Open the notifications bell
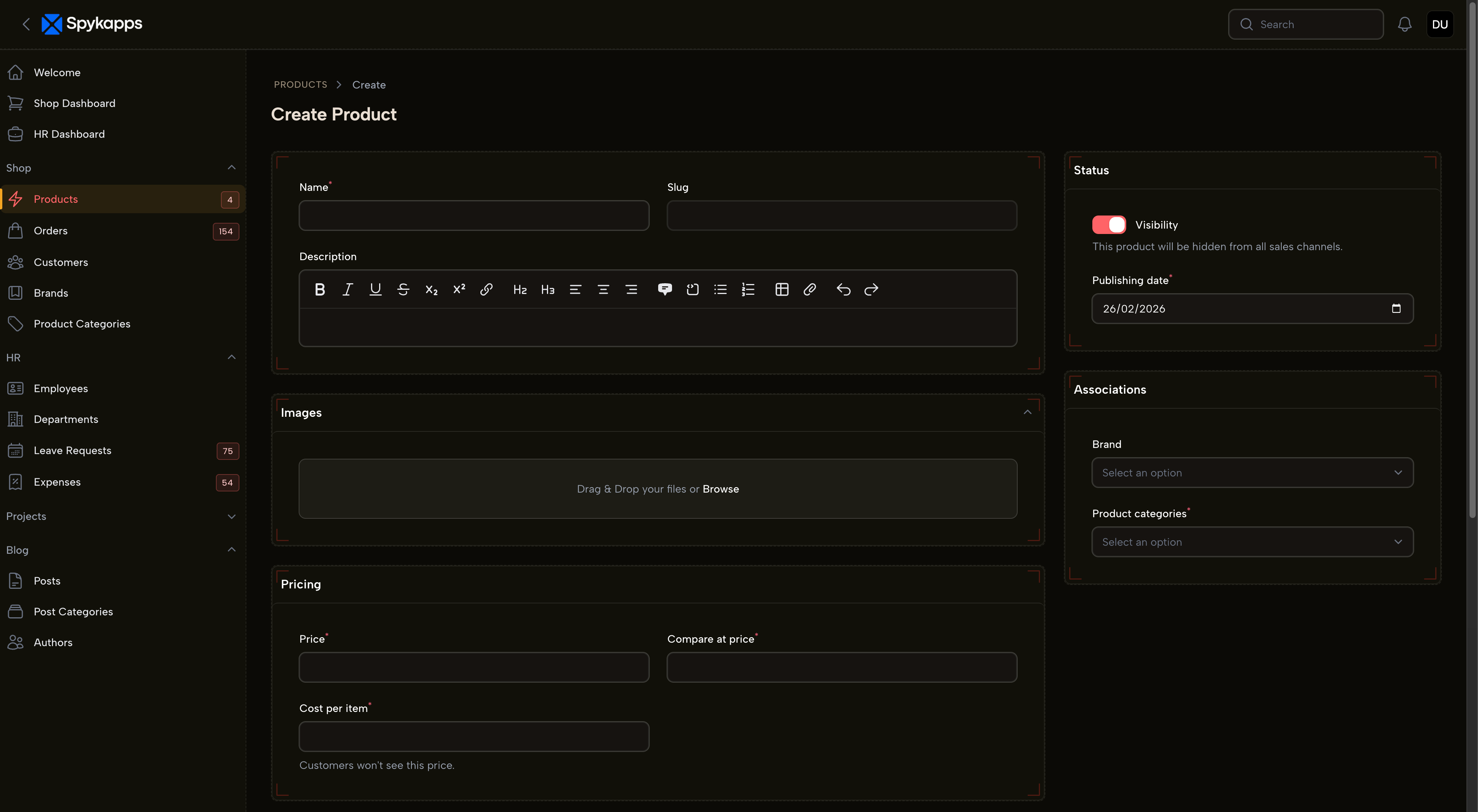This screenshot has height=812, width=1478. point(1404,24)
